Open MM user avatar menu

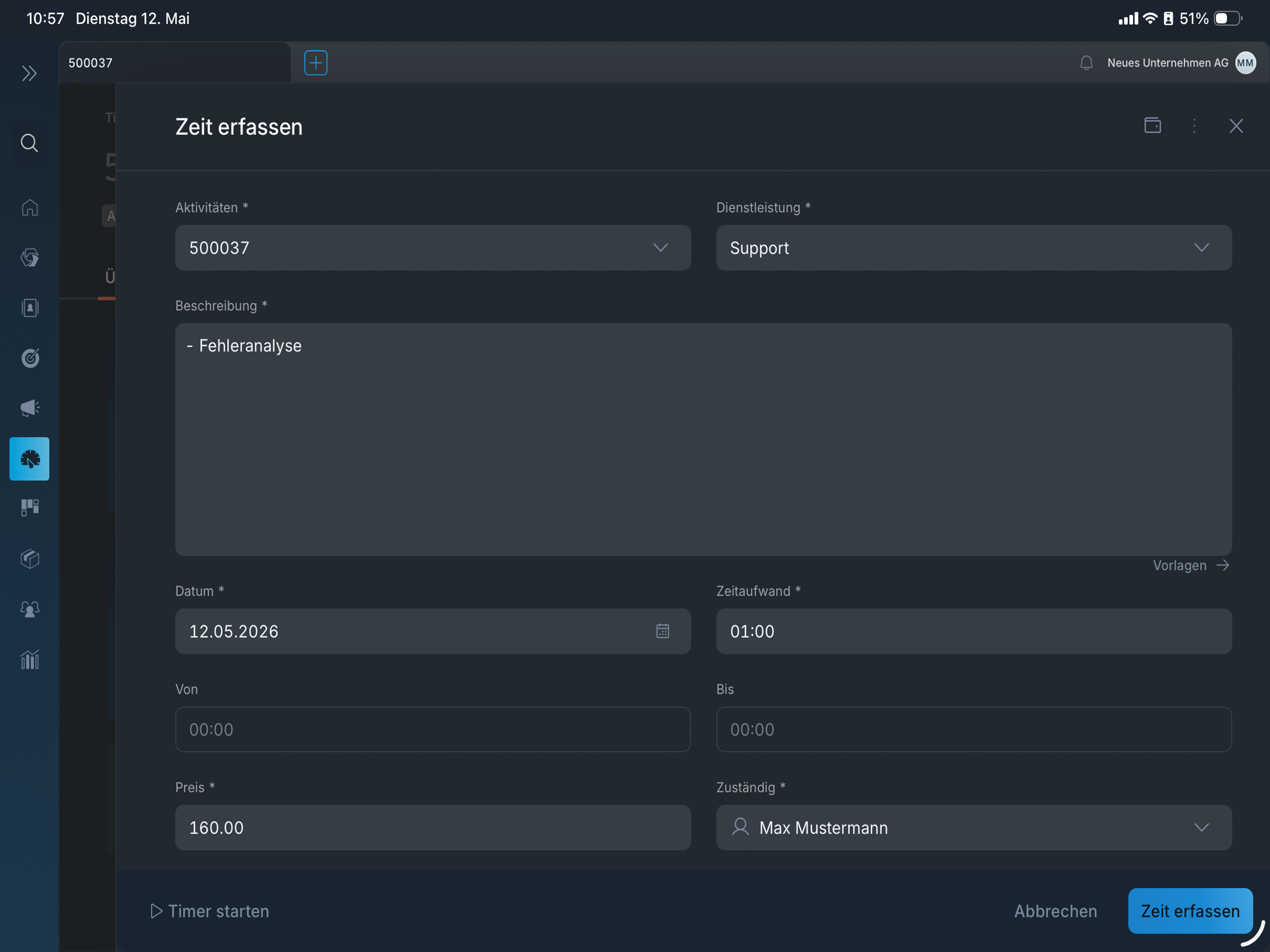click(x=1246, y=63)
